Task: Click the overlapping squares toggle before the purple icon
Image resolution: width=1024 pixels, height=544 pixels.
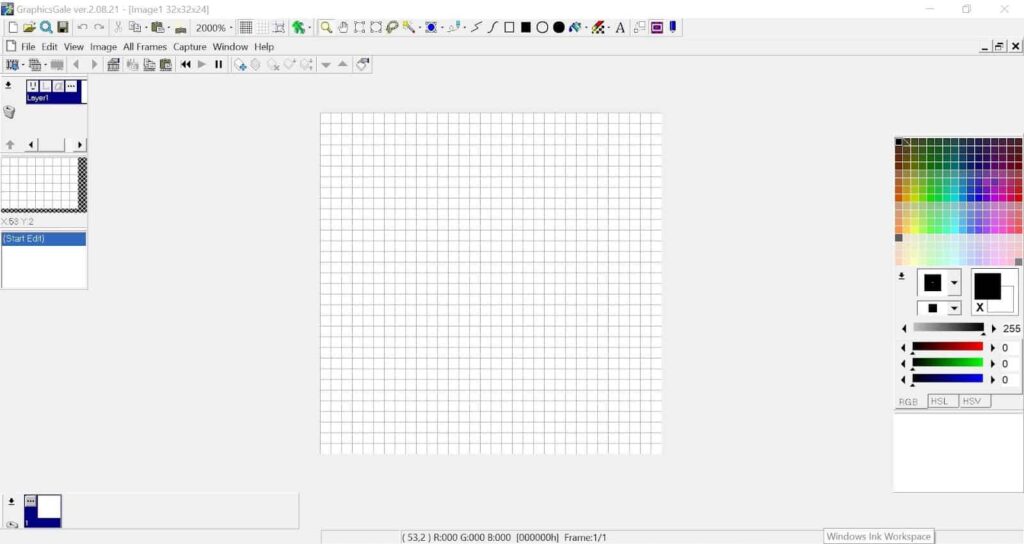Action: [640, 27]
